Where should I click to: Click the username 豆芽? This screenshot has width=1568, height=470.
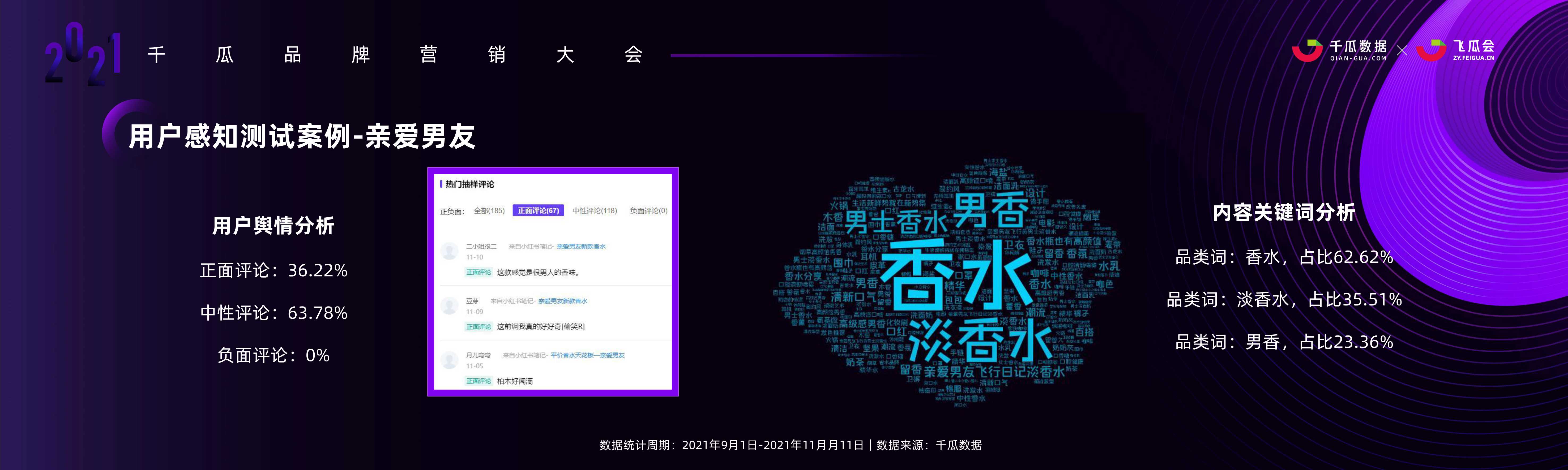472,301
